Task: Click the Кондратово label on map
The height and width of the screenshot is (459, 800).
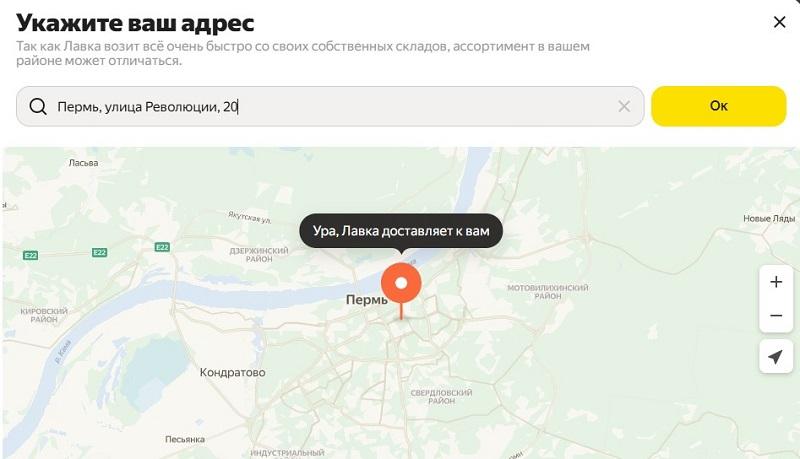Action: 233,372
